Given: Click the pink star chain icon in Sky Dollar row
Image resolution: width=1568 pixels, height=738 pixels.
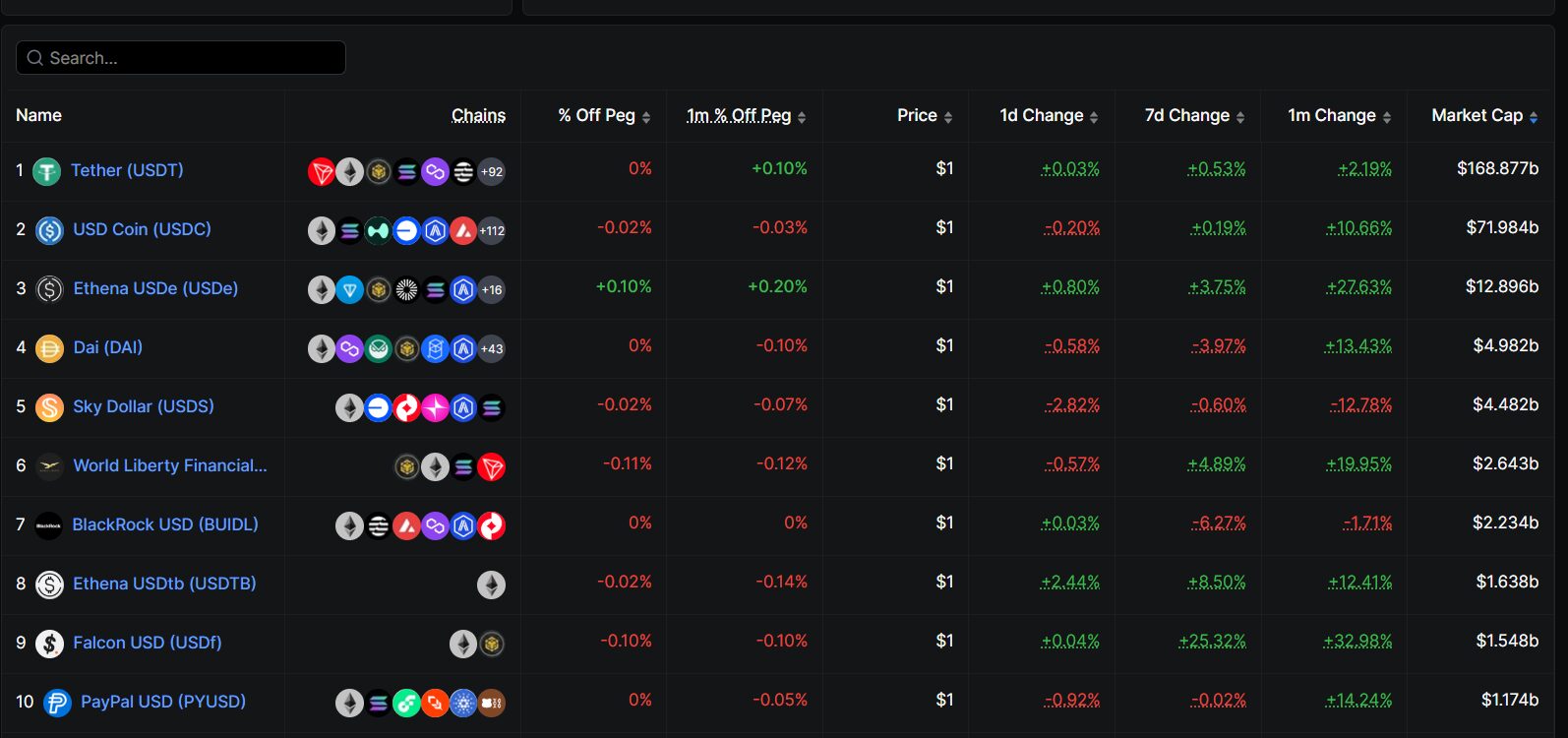Looking at the screenshot, I should click(x=435, y=408).
